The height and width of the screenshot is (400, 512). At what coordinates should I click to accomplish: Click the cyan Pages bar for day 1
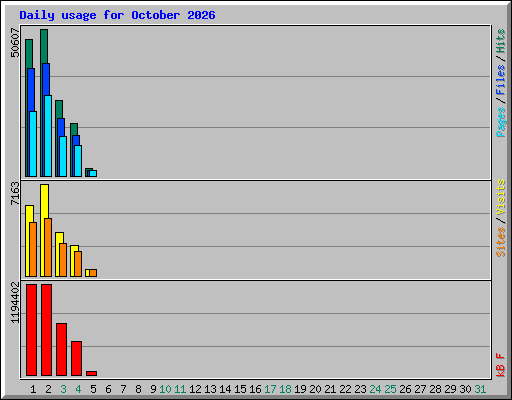tap(33, 144)
